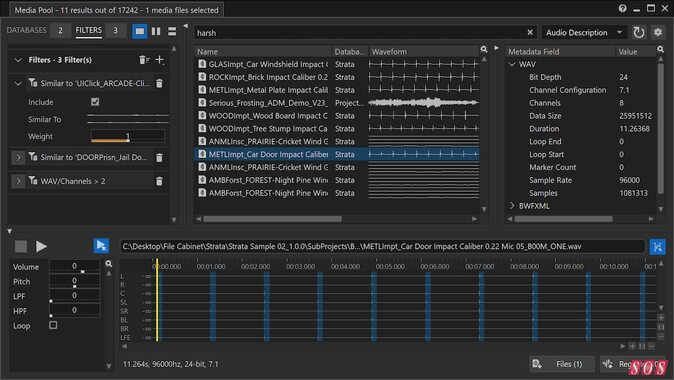Add a new filter with plus icon
The image size is (674, 380).
tap(159, 60)
